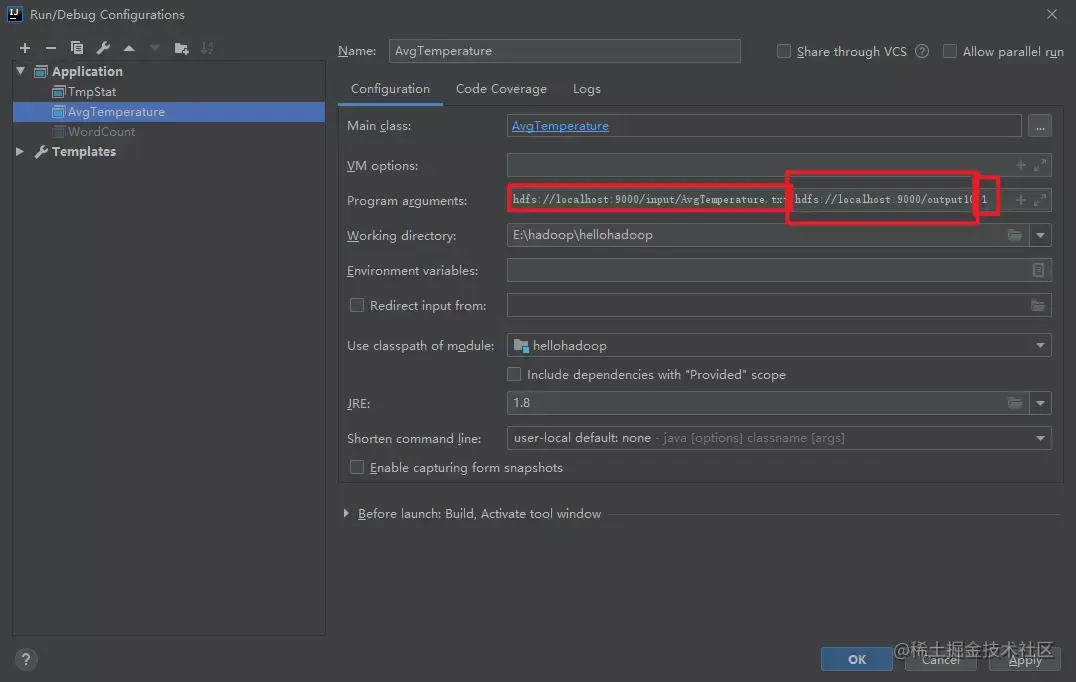Browse for the working directory folder

pos(1015,236)
